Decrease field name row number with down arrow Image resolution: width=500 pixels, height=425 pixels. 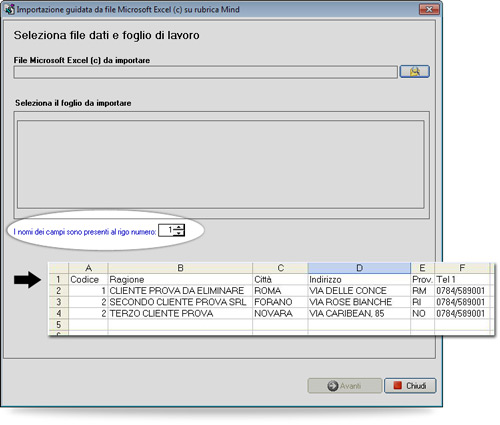(x=179, y=233)
